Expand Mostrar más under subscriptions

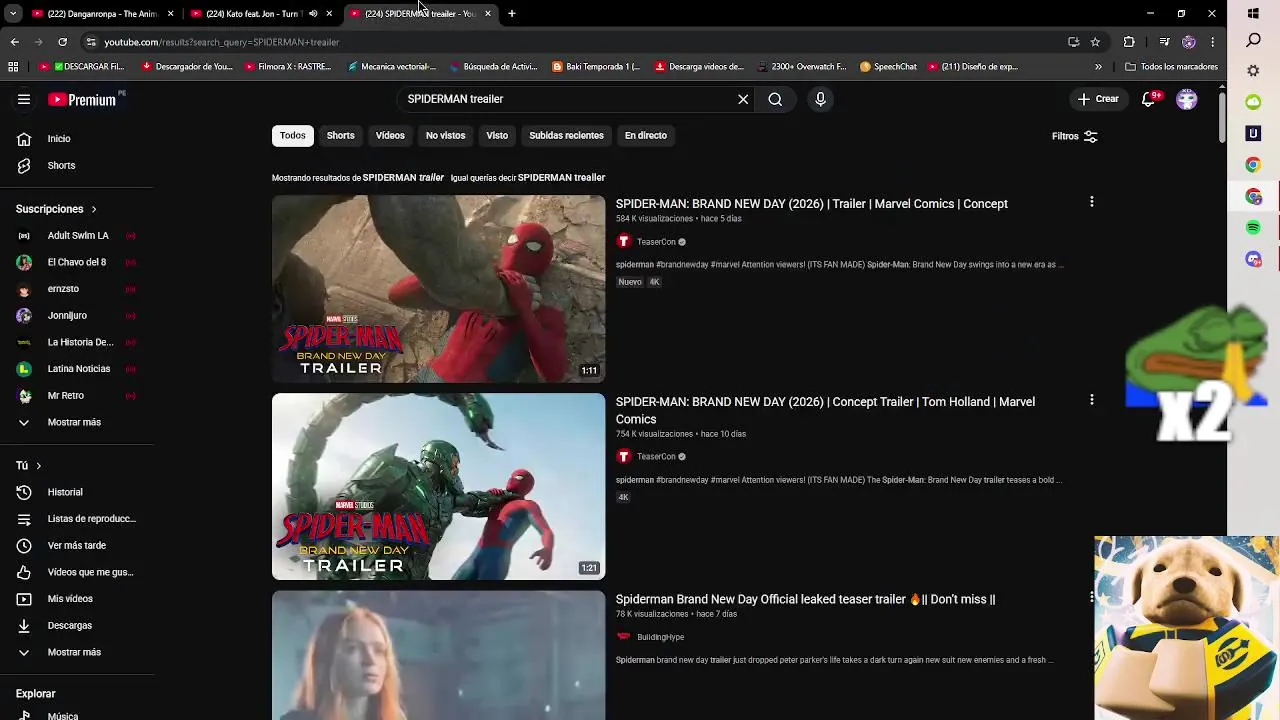(76, 422)
